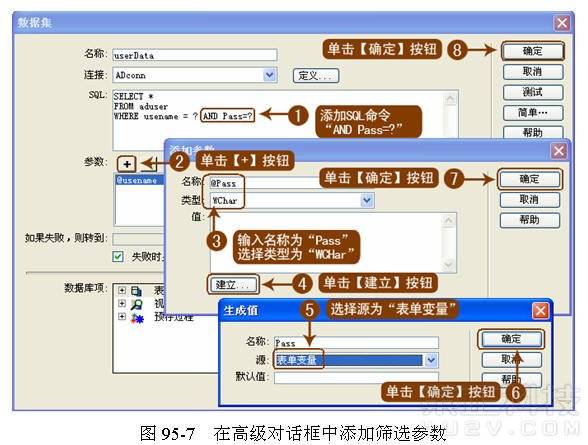Click the SQL textarea scrollbar up arrow
The width and height of the screenshot is (588, 445).
tap(450, 99)
